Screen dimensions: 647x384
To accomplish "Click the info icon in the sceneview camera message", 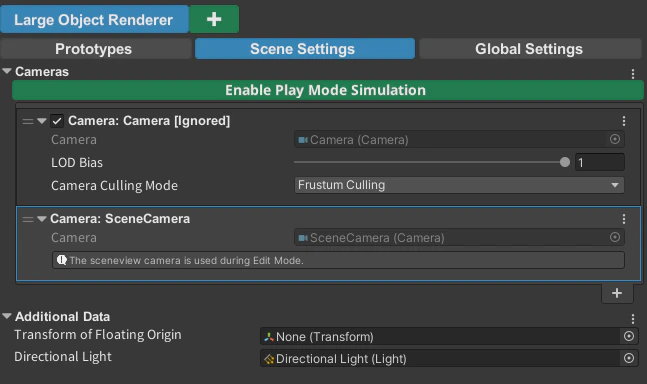I will [61, 260].
